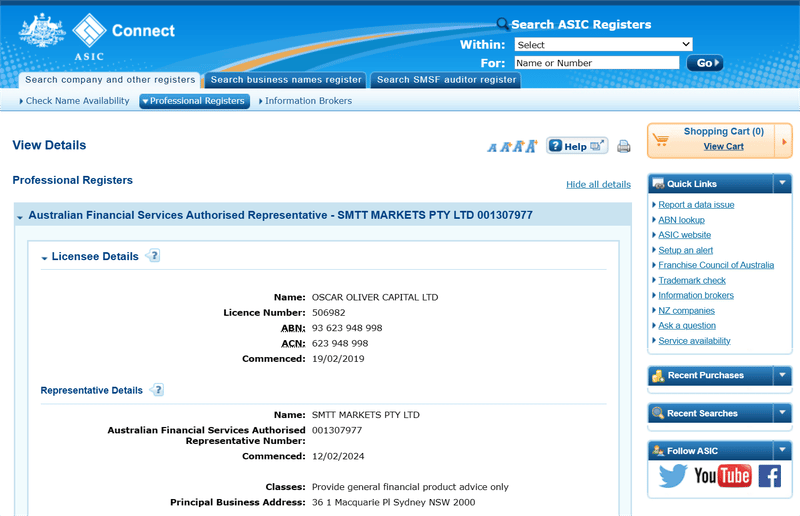This screenshot has height=516, width=800.
Task: Open Report a data issue link
Action: (696, 205)
